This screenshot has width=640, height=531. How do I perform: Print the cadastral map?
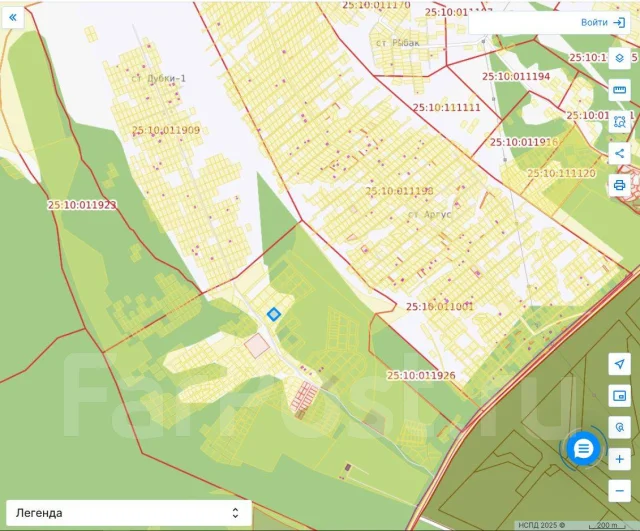tap(619, 185)
